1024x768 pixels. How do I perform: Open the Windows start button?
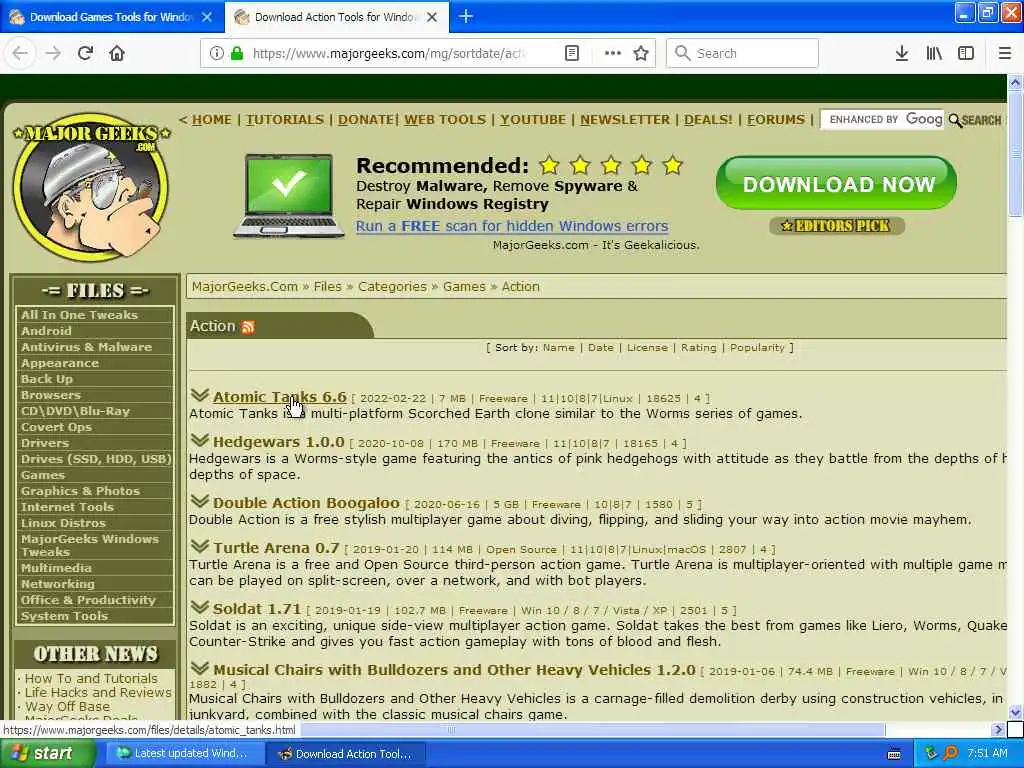[46, 754]
